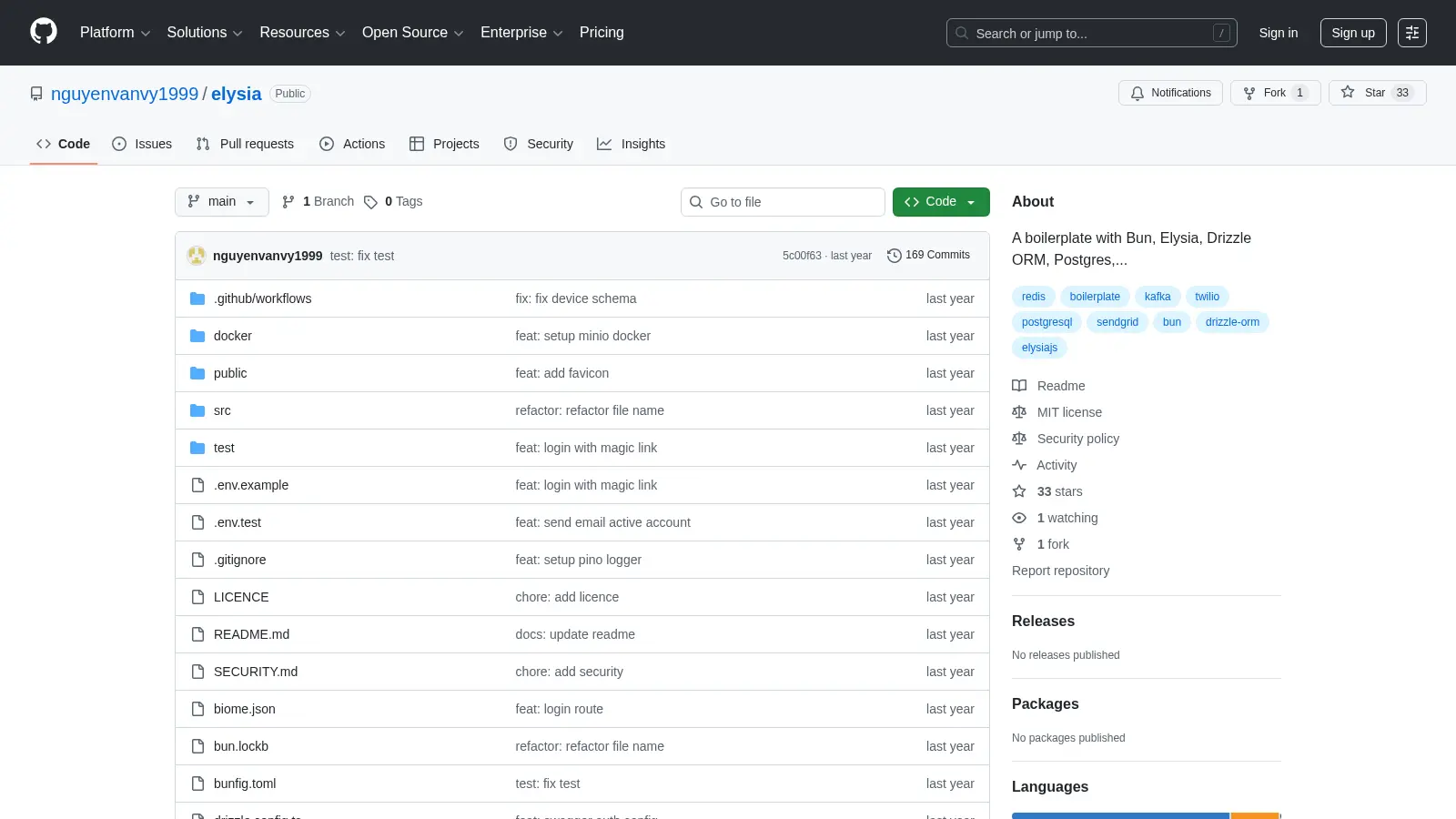This screenshot has height=819, width=1456.
Task: Open the nguyenvanvy1999 owner profile link
Action: [125, 94]
